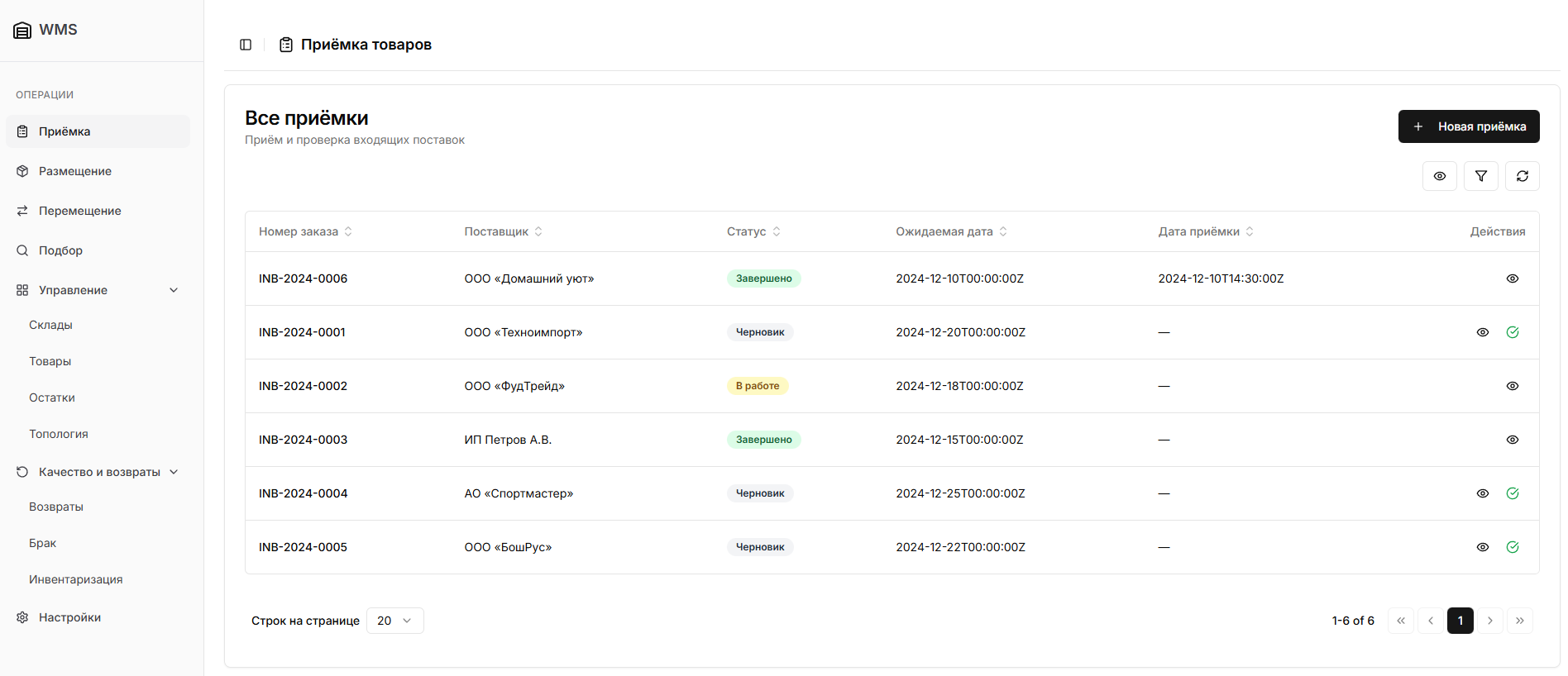The width and height of the screenshot is (1568, 676).
Task: View details of INB-2024-0006 via eye icon
Action: [x=1512, y=278]
